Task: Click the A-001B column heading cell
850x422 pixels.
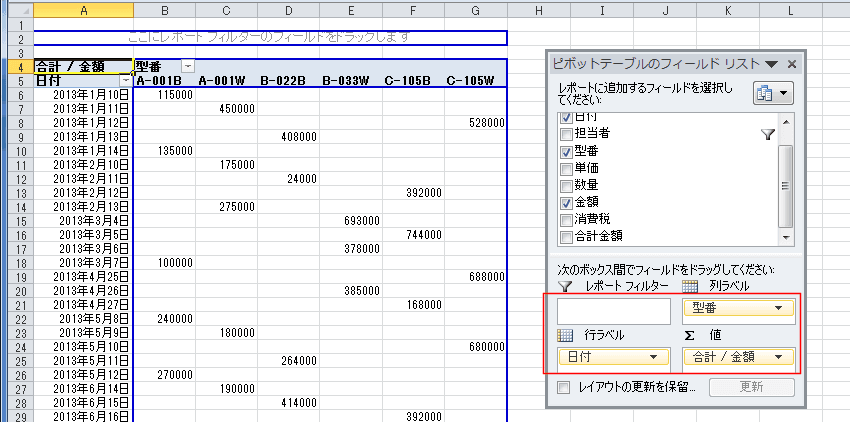Action: pos(165,80)
